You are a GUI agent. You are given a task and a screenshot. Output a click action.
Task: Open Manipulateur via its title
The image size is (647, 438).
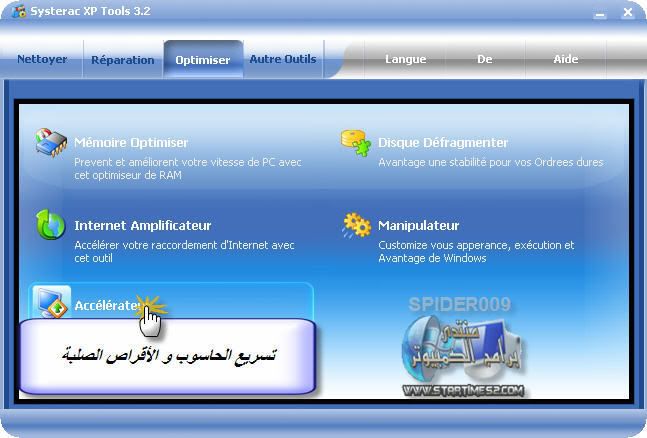coord(418,225)
